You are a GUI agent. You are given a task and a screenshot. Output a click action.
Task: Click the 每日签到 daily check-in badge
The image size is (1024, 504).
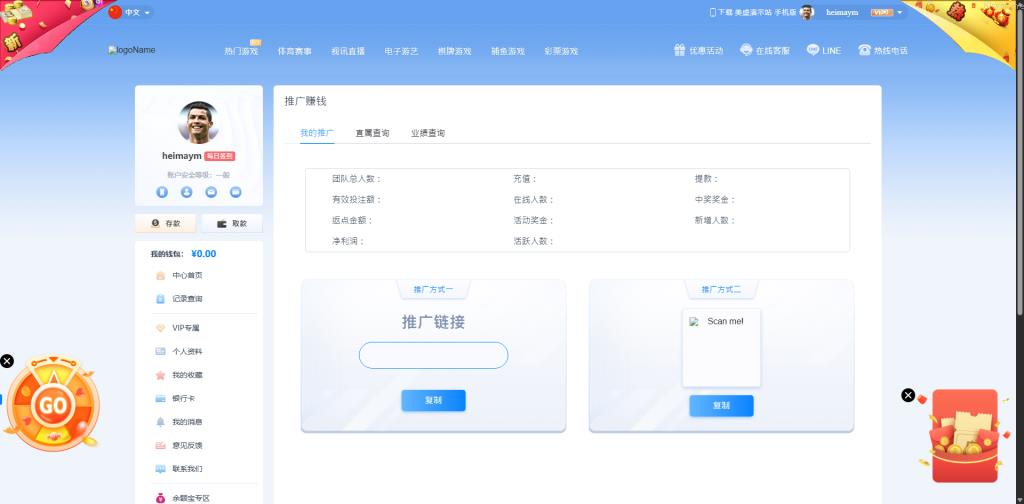pos(219,156)
